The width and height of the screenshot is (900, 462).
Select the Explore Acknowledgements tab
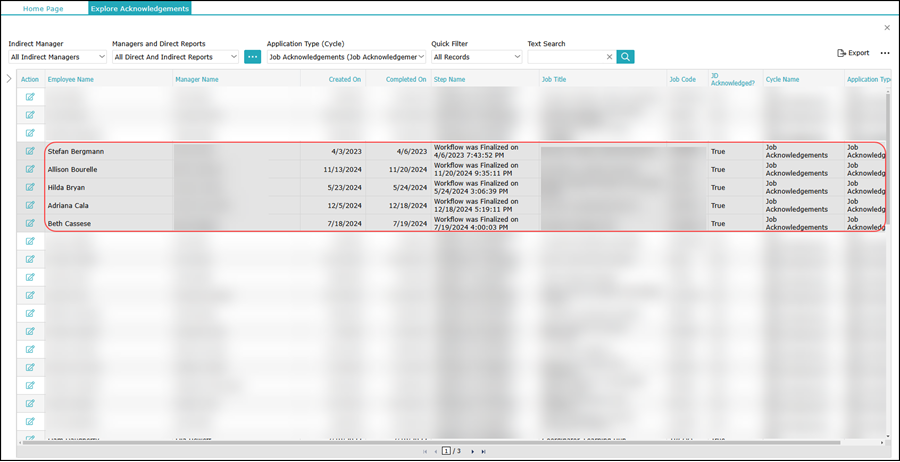pos(139,8)
